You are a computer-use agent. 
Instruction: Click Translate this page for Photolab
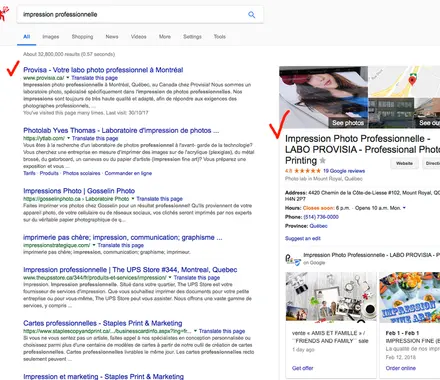(x=95, y=138)
